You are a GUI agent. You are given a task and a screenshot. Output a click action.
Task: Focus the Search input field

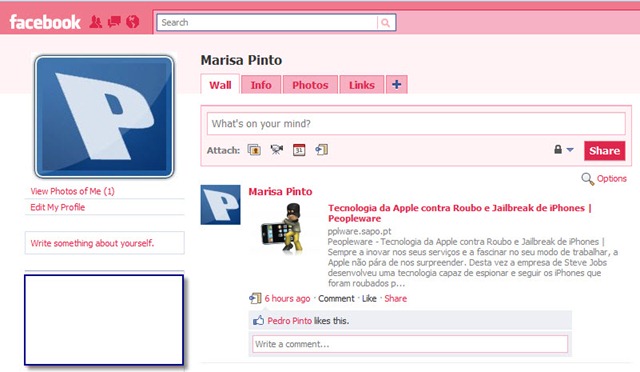pos(267,22)
